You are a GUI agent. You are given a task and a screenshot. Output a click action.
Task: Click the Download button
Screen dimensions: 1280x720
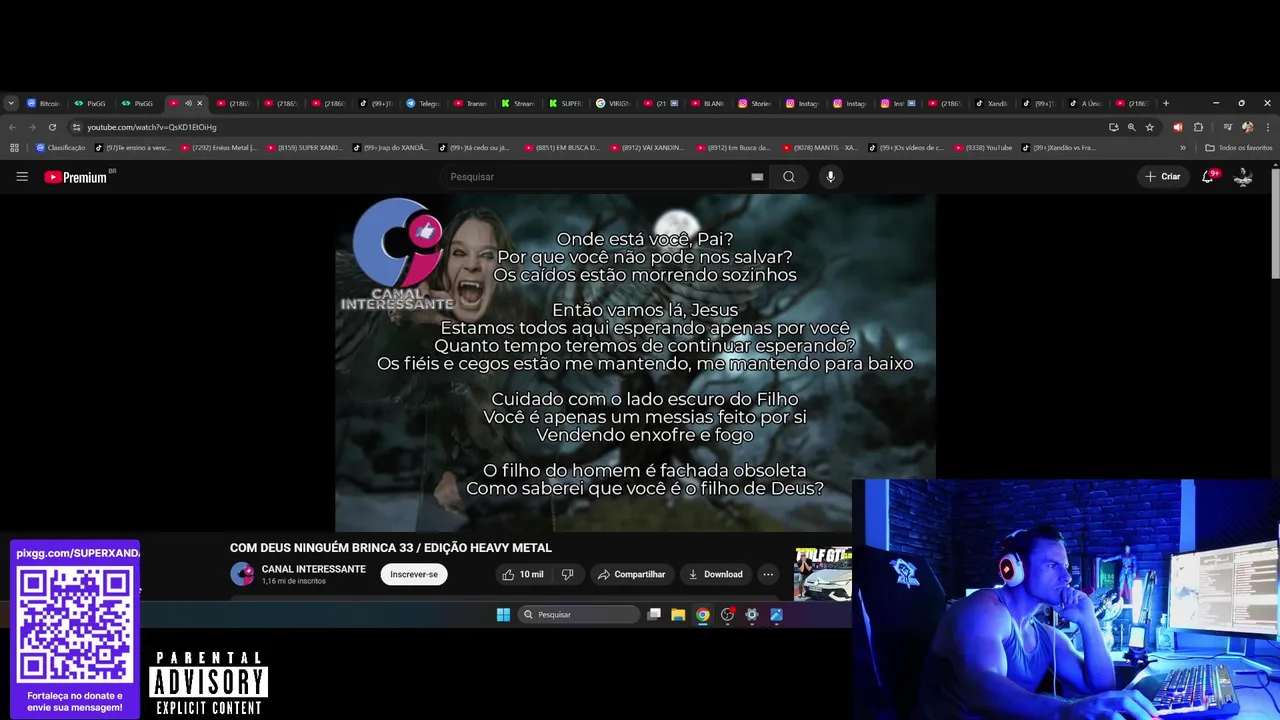pyautogui.click(x=715, y=574)
